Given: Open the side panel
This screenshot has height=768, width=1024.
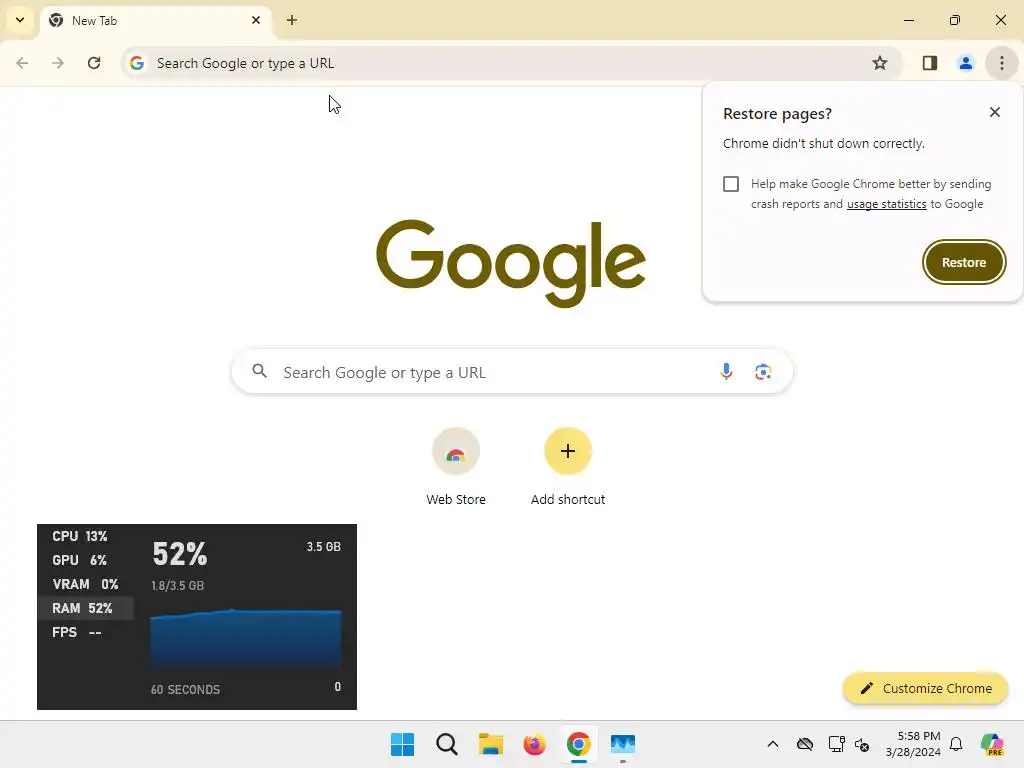Looking at the screenshot, I should coord(930,63).
